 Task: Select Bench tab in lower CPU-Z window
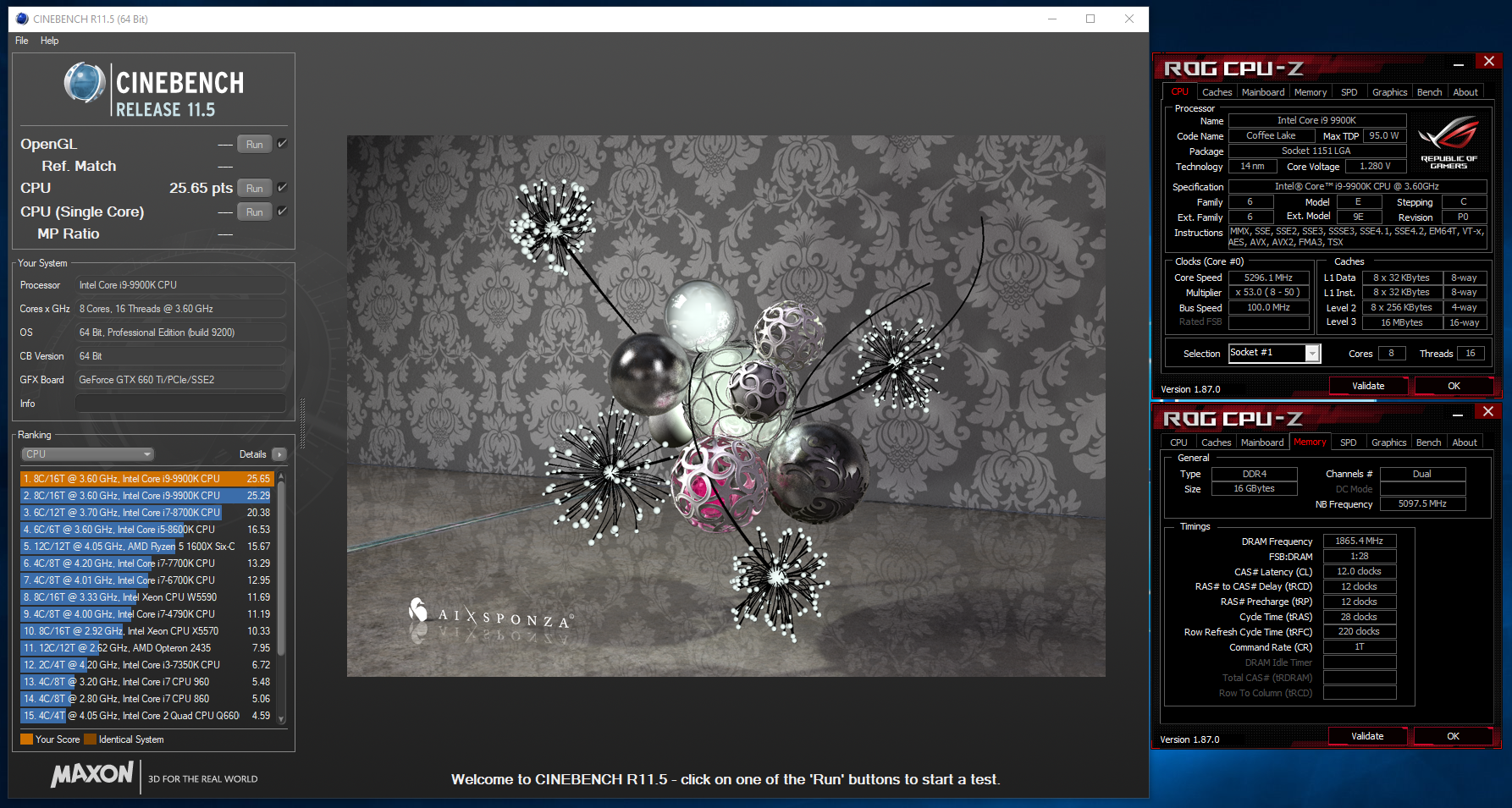[1428, 442]
